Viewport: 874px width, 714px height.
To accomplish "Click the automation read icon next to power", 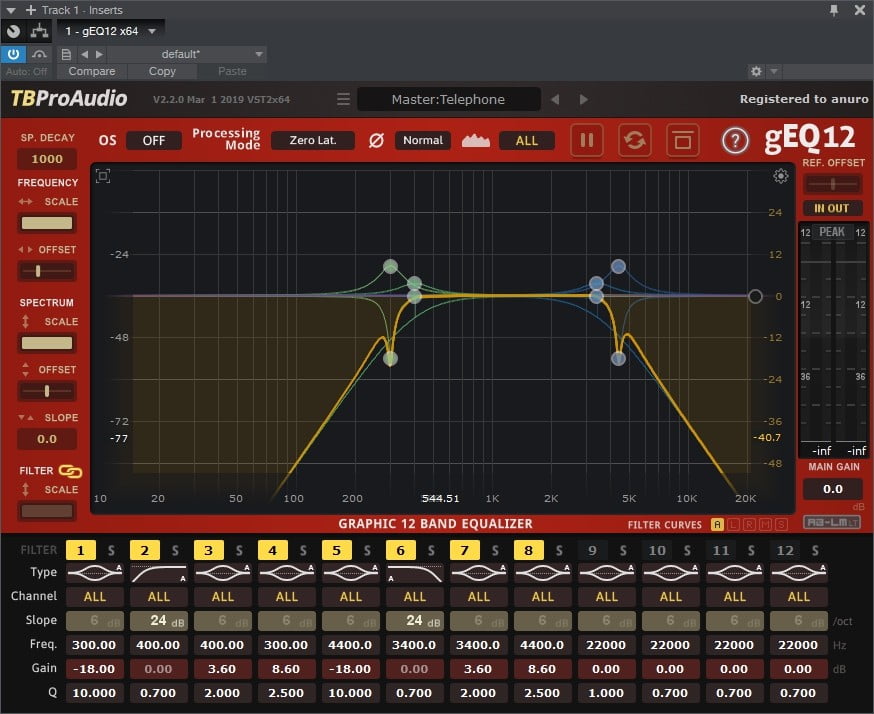I will pyautogui.click(x=39, y=54).
